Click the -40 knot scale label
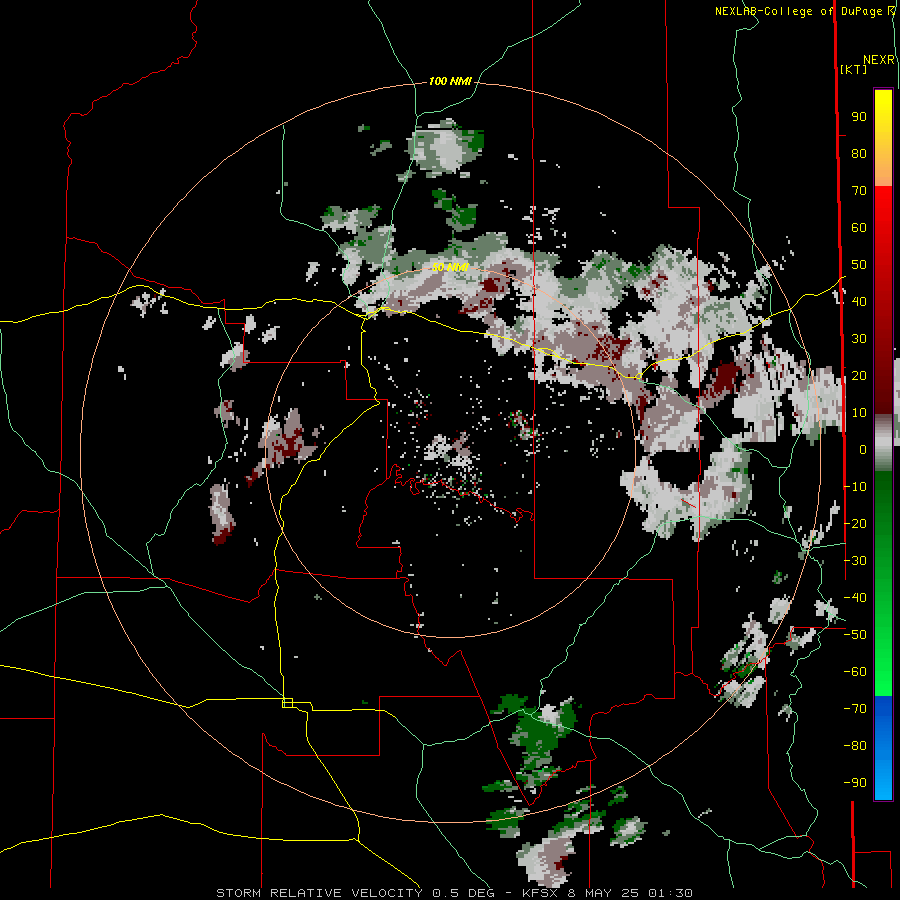The image size is (900, 900). point(855,598)
